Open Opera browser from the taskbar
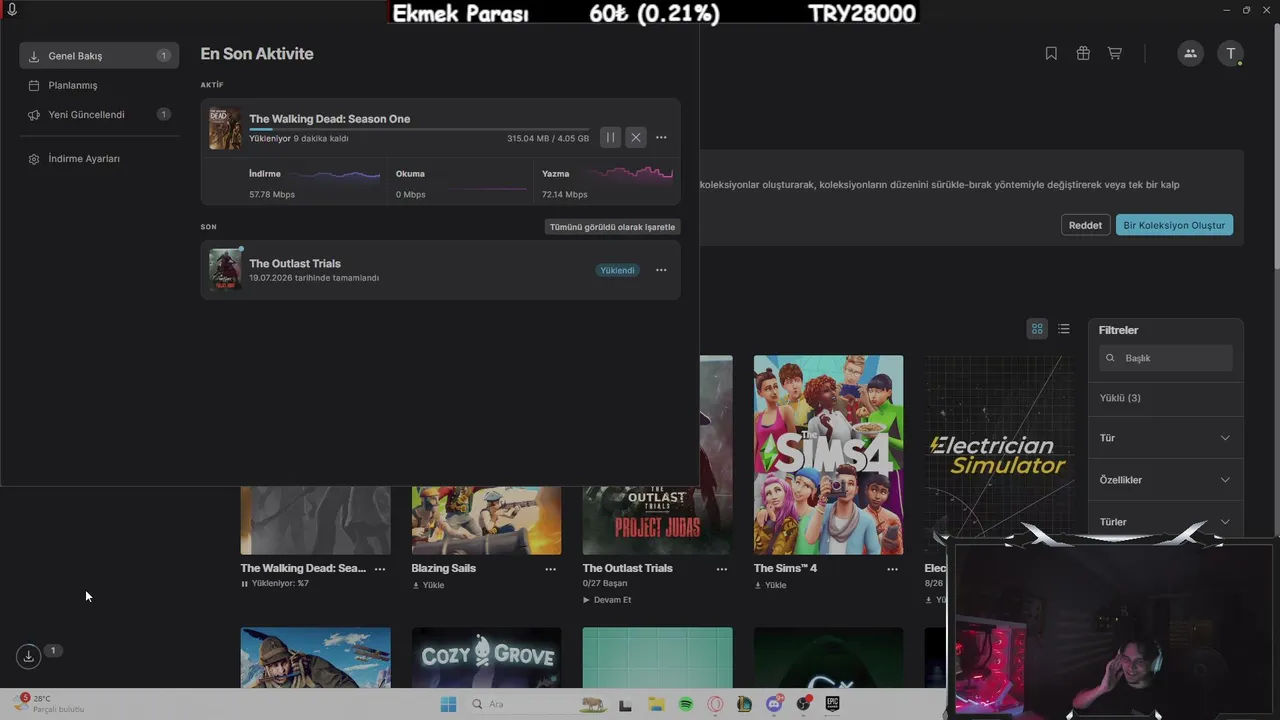The width and height of the screenshot is (1280, 720). [715, 704]
